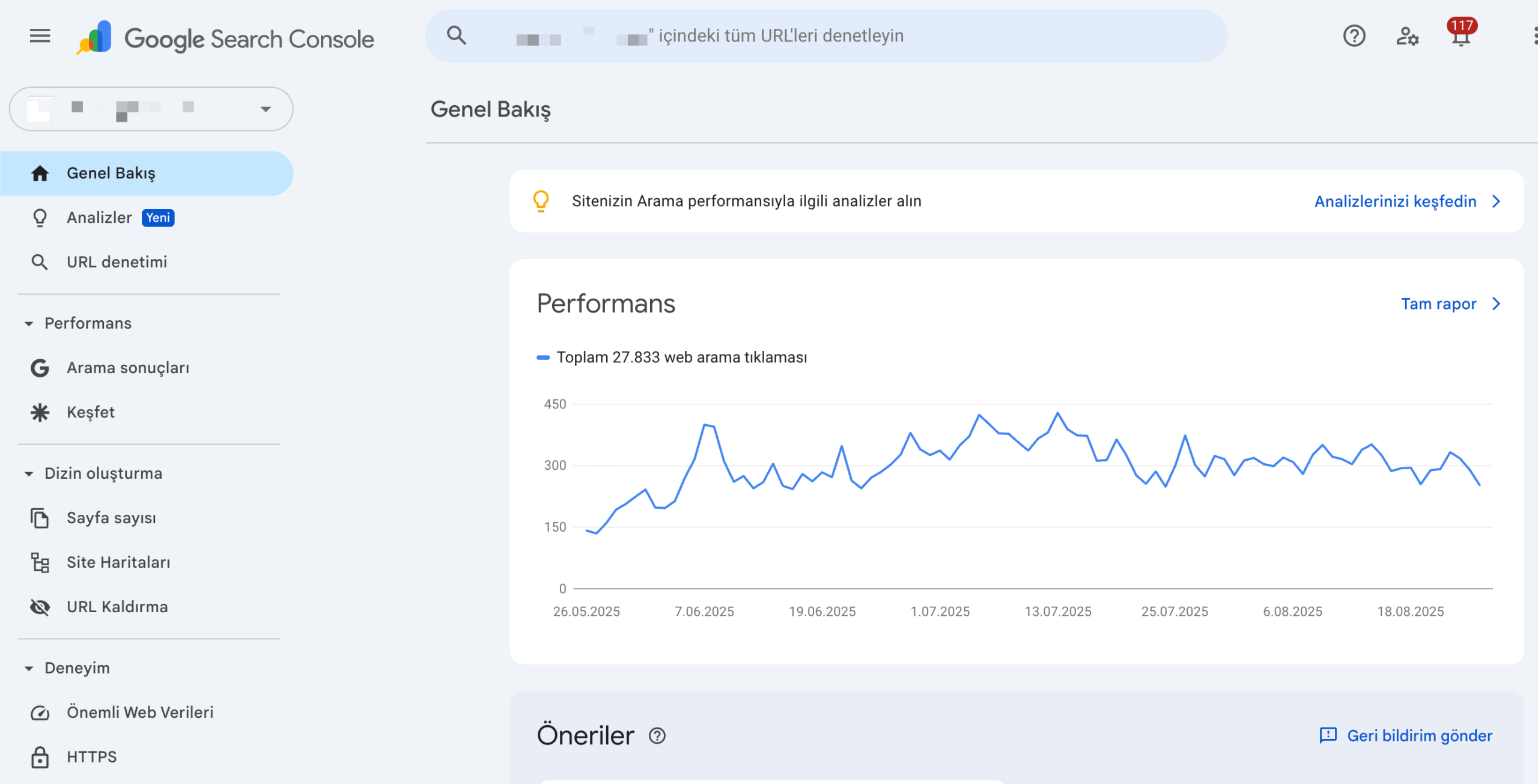1538x784 pixels.
Task: Click the crossed-eye icon beside URL Kaldırma
Action: click(40, 607)
